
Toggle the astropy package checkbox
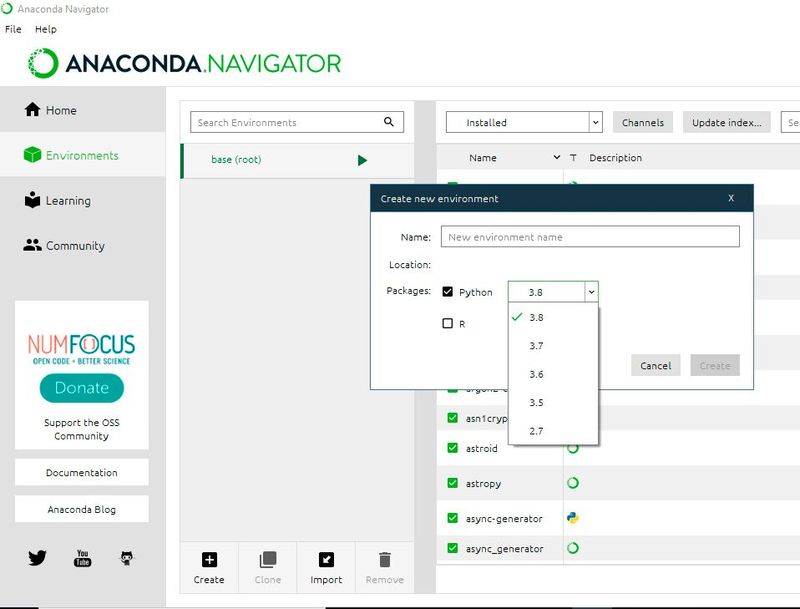pos(453,483)
